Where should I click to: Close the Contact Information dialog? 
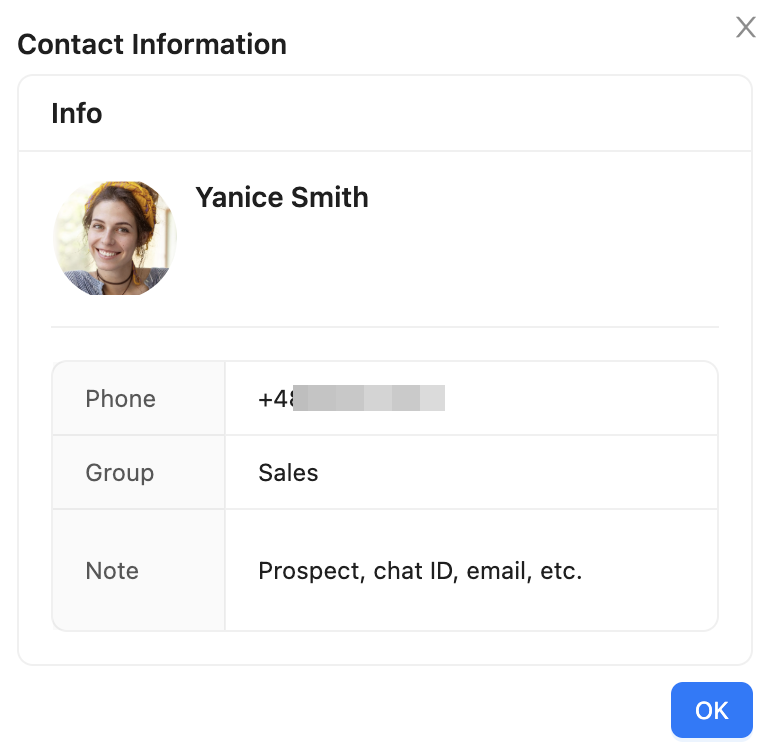(745, 27)
